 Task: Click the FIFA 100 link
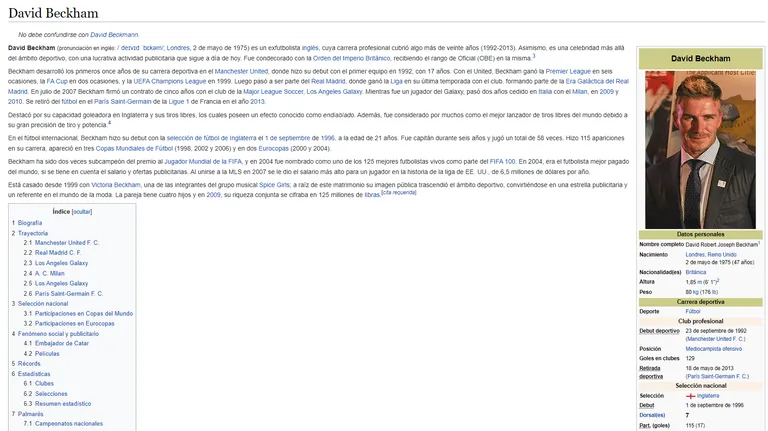502,162
